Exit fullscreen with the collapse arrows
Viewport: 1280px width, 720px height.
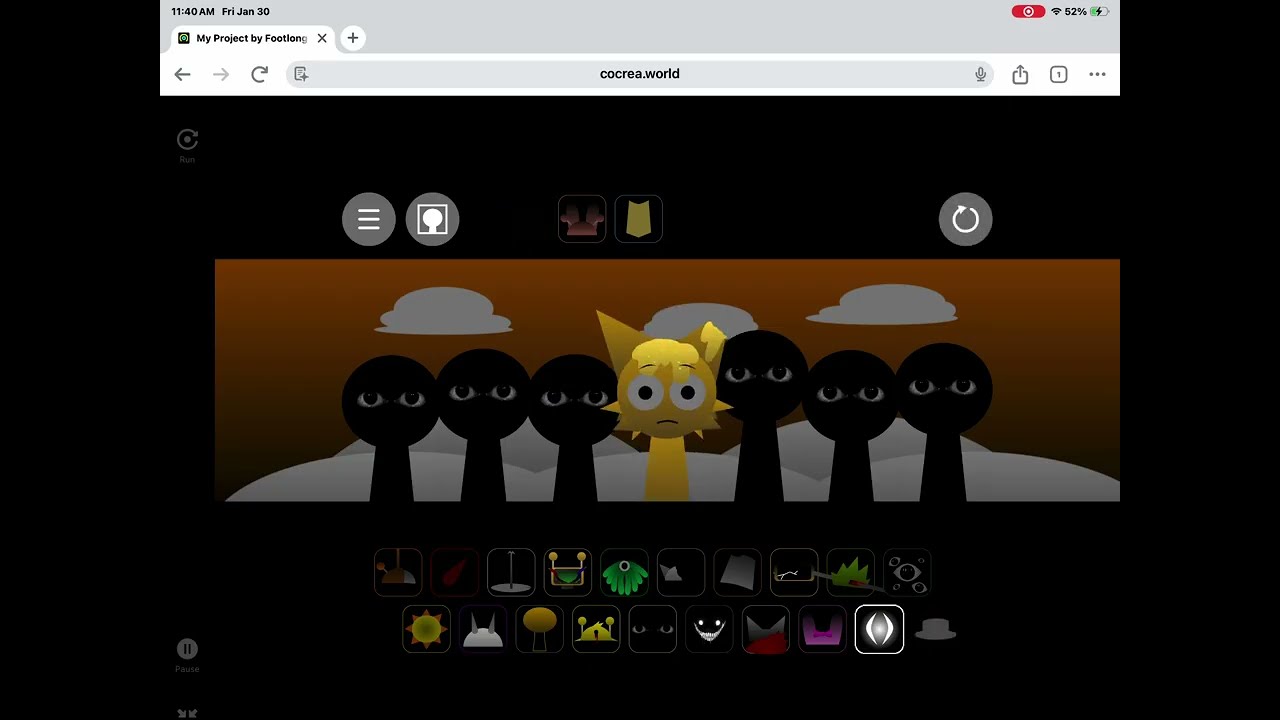tap(187, 713)
